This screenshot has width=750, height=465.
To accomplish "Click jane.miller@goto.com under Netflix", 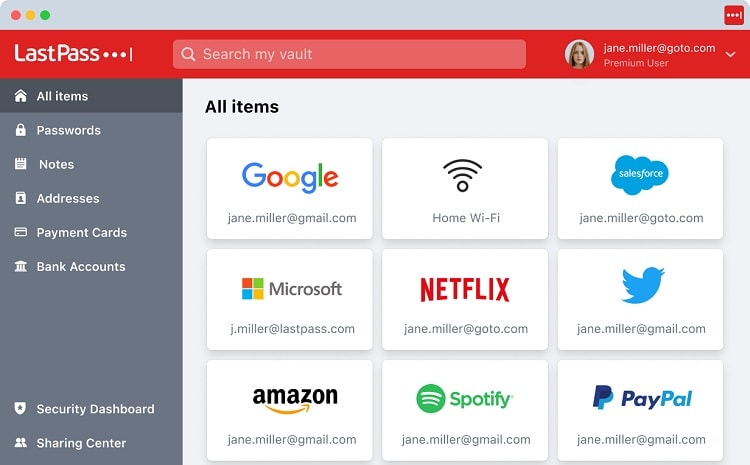I will point(466,329).
